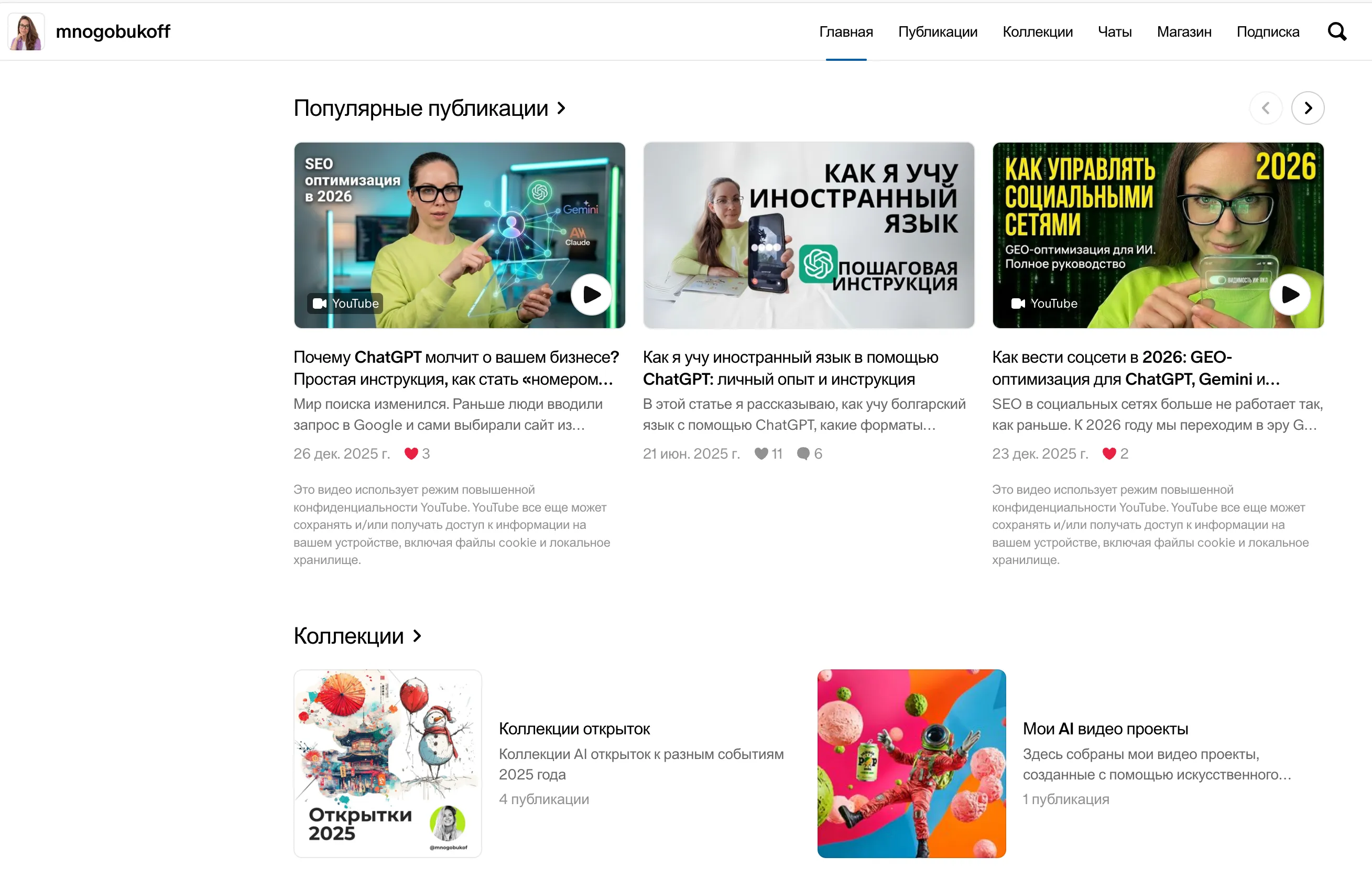The width and height of the screenshot is (1372, 889).
Task: Click YouTube privacy notice under the third video
Action: (x=1150, y=525)
